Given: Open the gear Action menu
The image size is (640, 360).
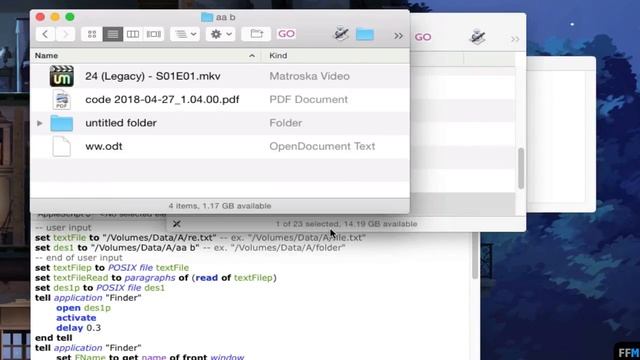Looking at the screenshot, I should point(221,34).
